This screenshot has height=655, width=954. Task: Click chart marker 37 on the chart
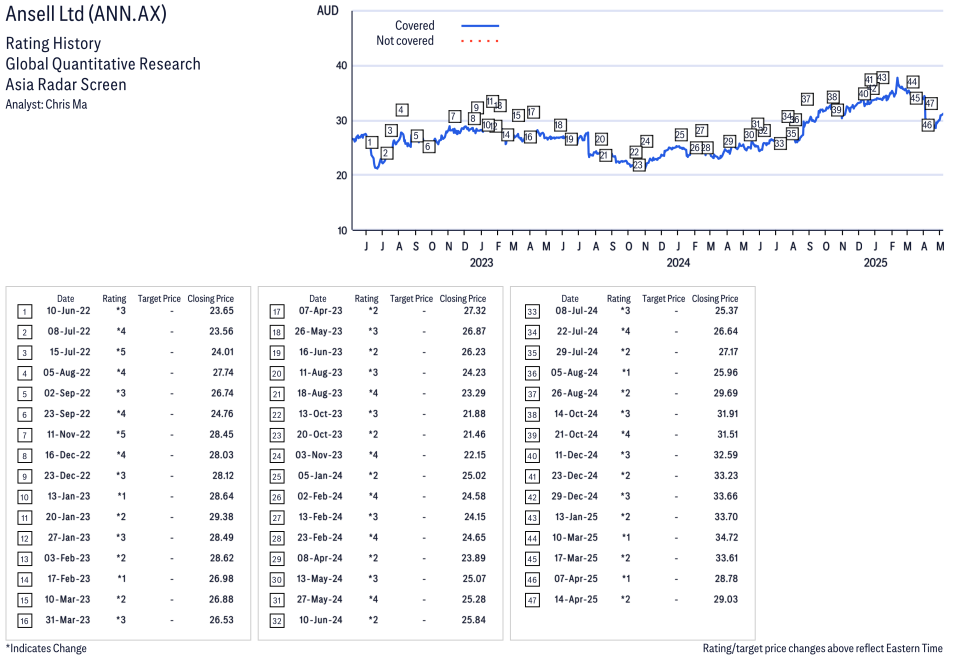(806, 99)
